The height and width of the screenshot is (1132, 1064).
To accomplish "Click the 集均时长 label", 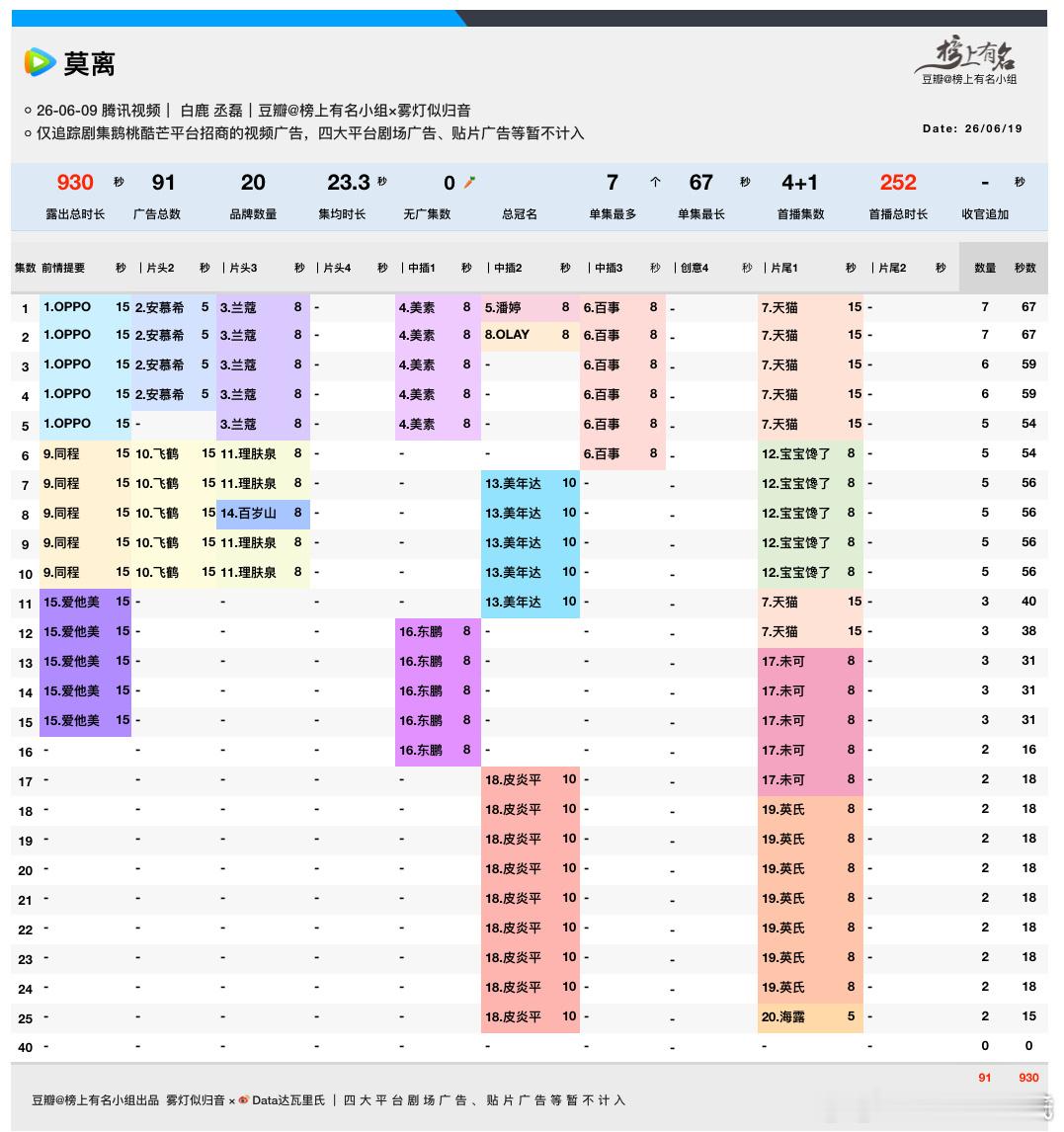I will pos(342,214).
